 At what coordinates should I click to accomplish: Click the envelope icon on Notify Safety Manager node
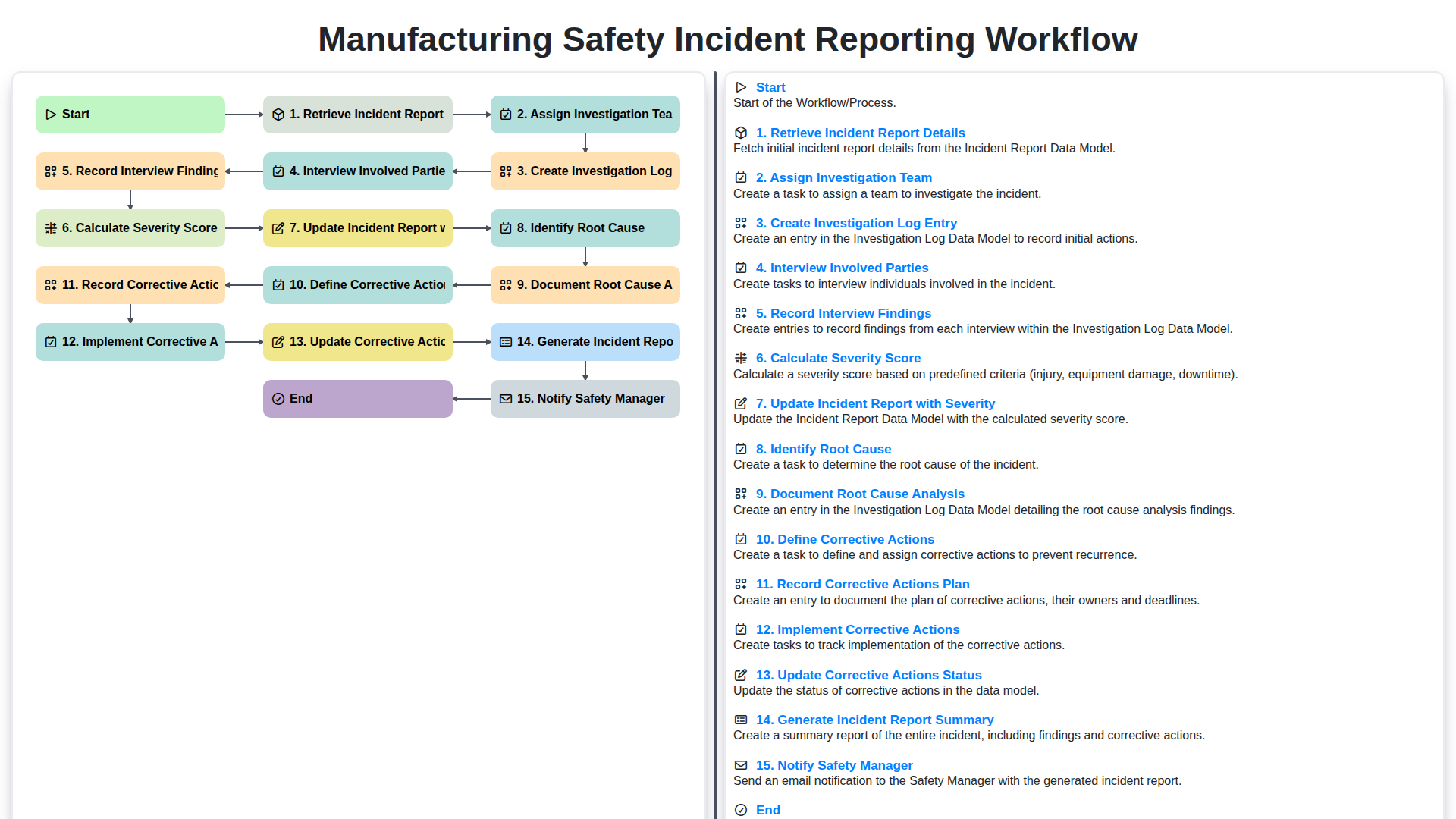coord(506,398)
